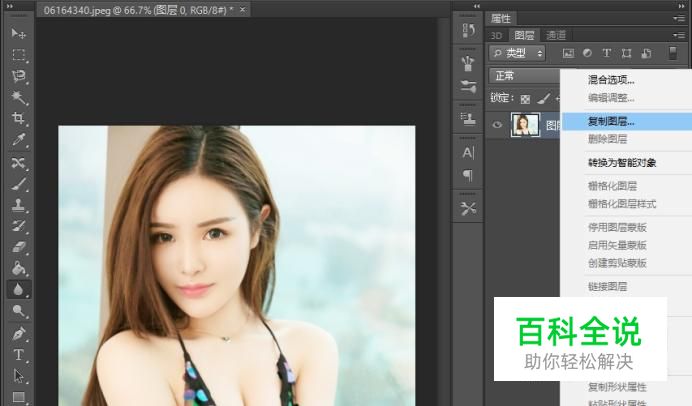Image resolution: width=692 pixels, height=406 pixels.
Task: Select the Brush tool
Action: click(x=18, y=184)
